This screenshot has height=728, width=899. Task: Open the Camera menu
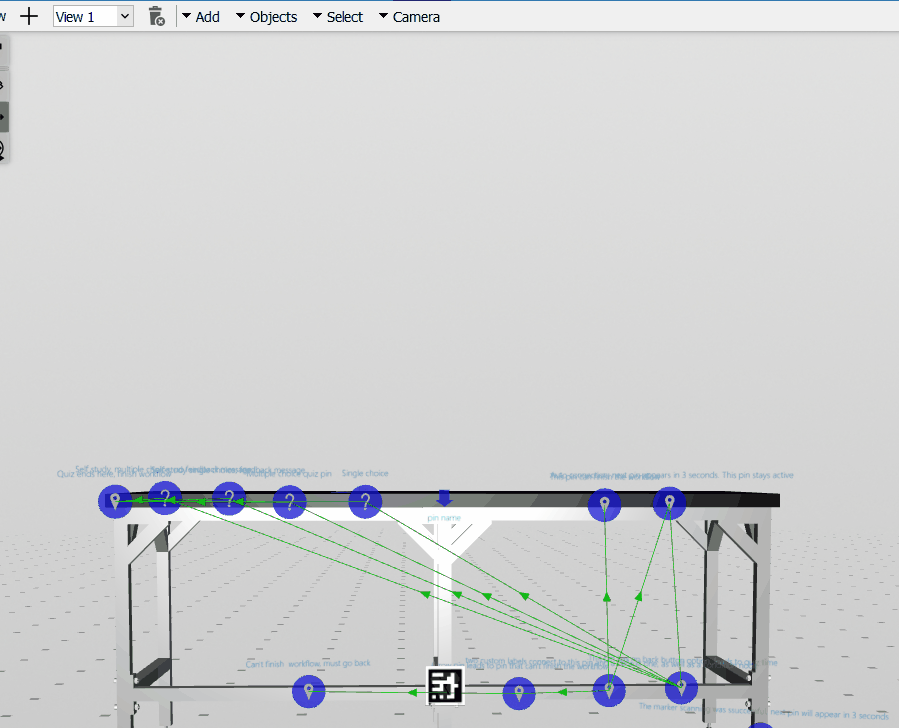pyautogui.click(x=410, y=17)
